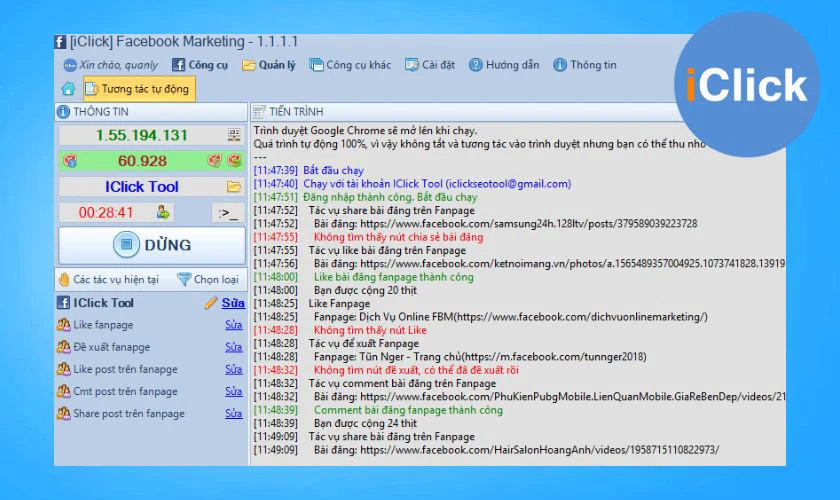Click the first right-side meat icon beside 60.928
The width and height of the screenshot is (840, 500).
[x=214, y=161]
